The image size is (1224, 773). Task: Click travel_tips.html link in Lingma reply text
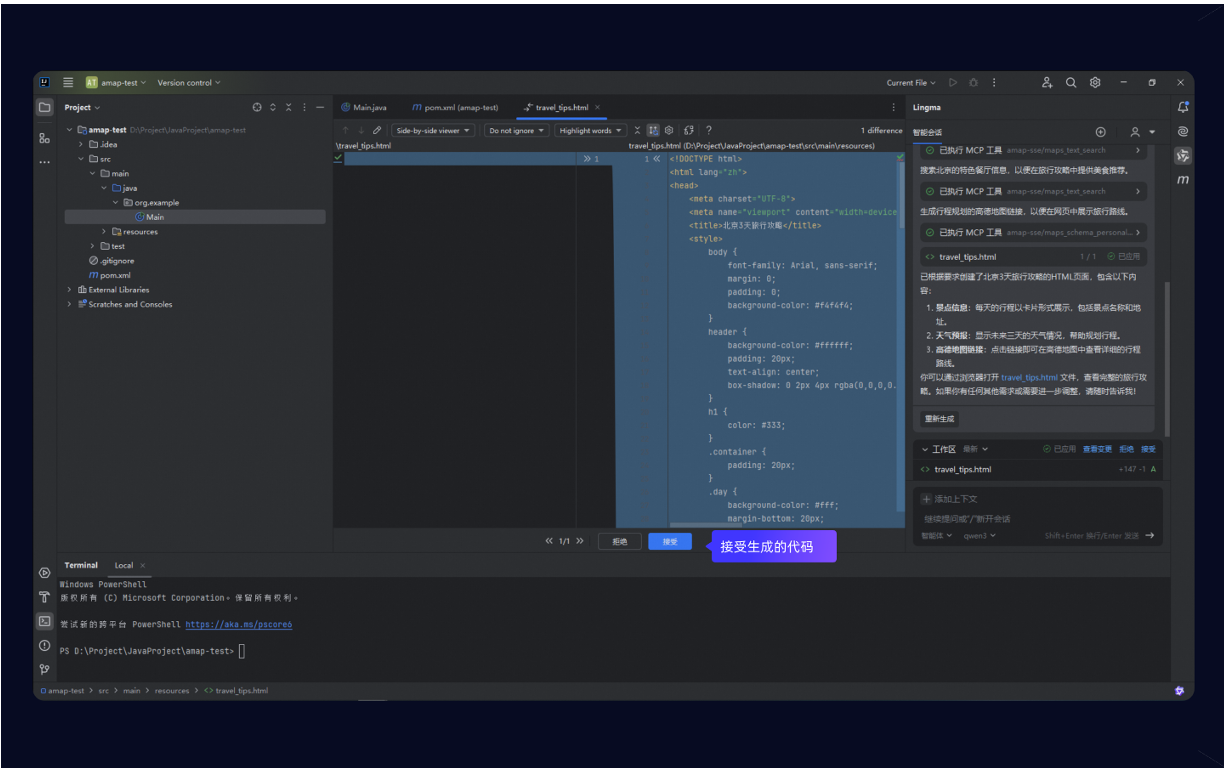click(1029, 378)
